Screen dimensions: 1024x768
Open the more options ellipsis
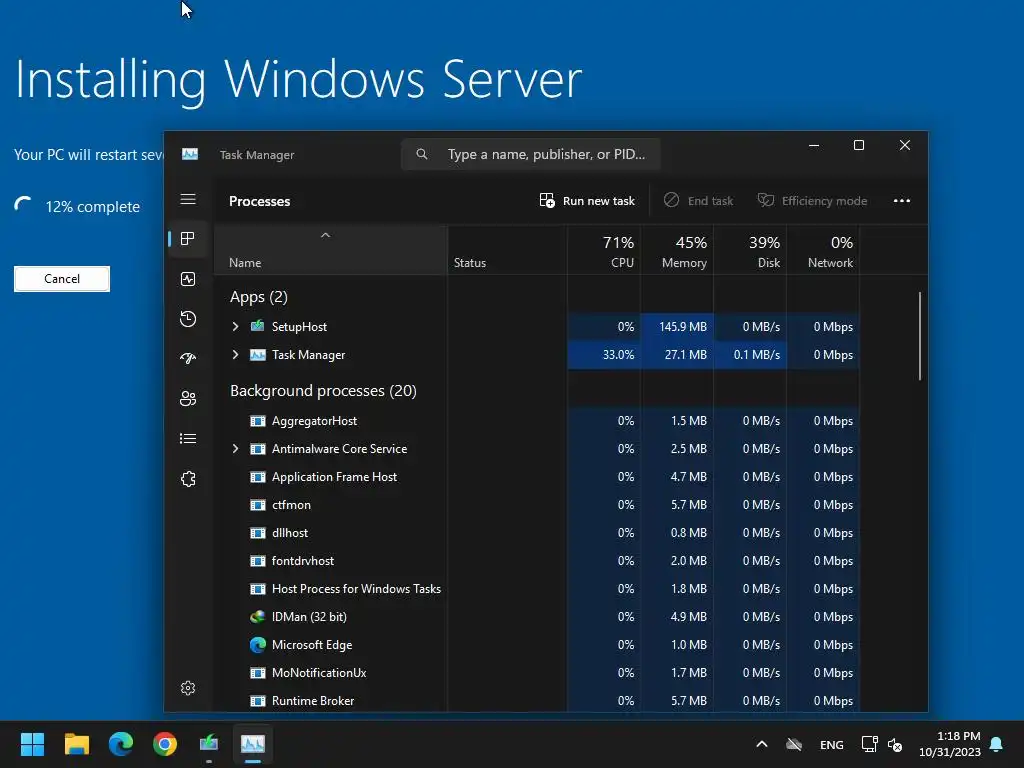click(902, 200)
